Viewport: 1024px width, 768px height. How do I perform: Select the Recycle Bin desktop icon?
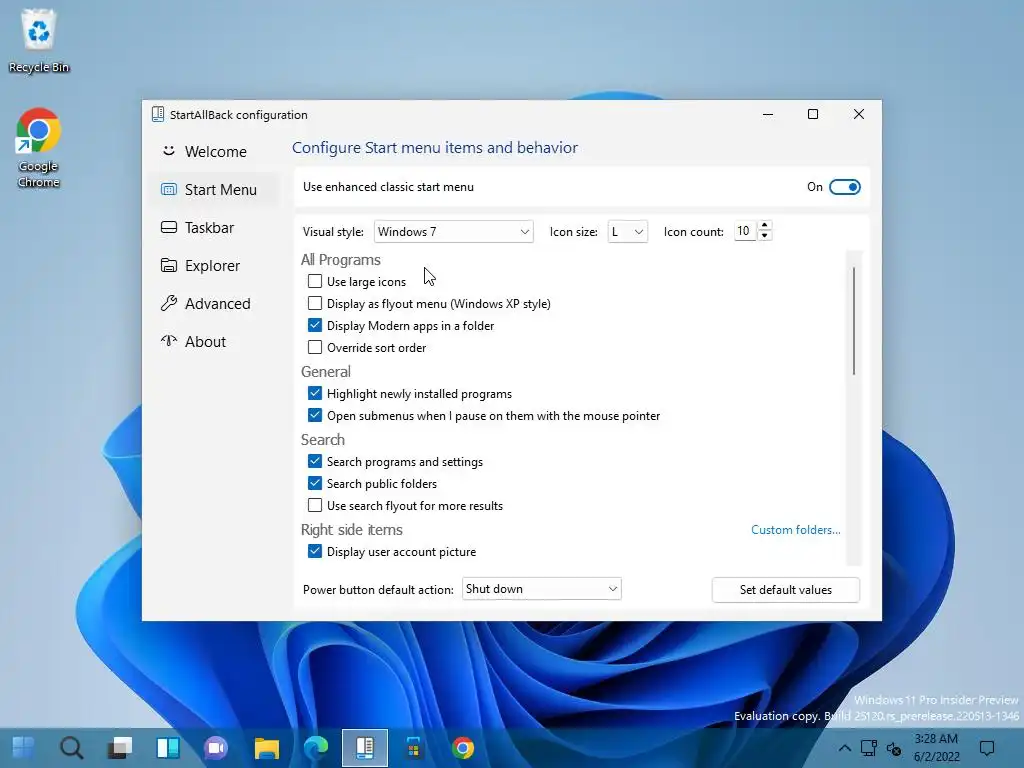39,41
